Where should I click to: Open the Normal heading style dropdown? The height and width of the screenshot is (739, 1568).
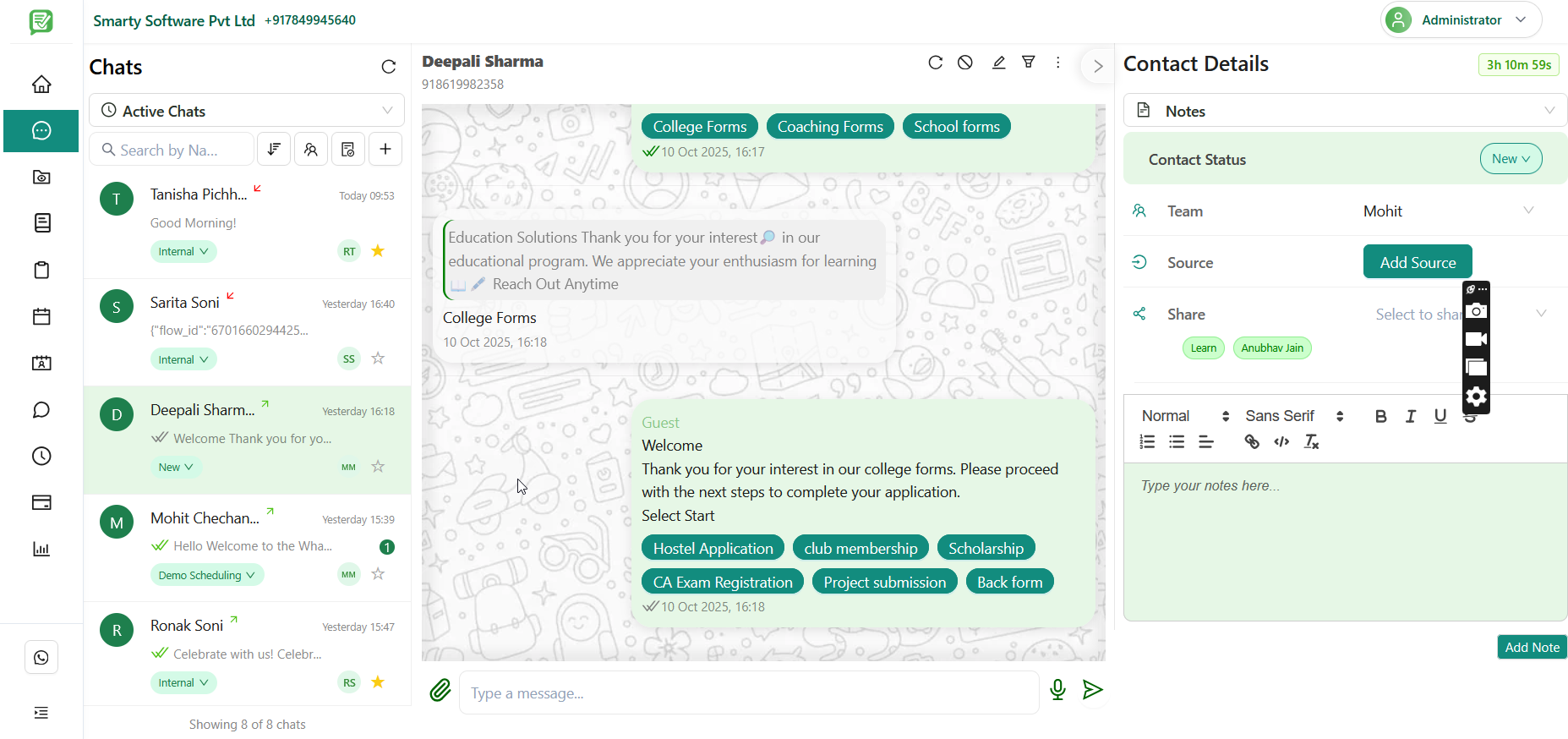click(1185, 416)
